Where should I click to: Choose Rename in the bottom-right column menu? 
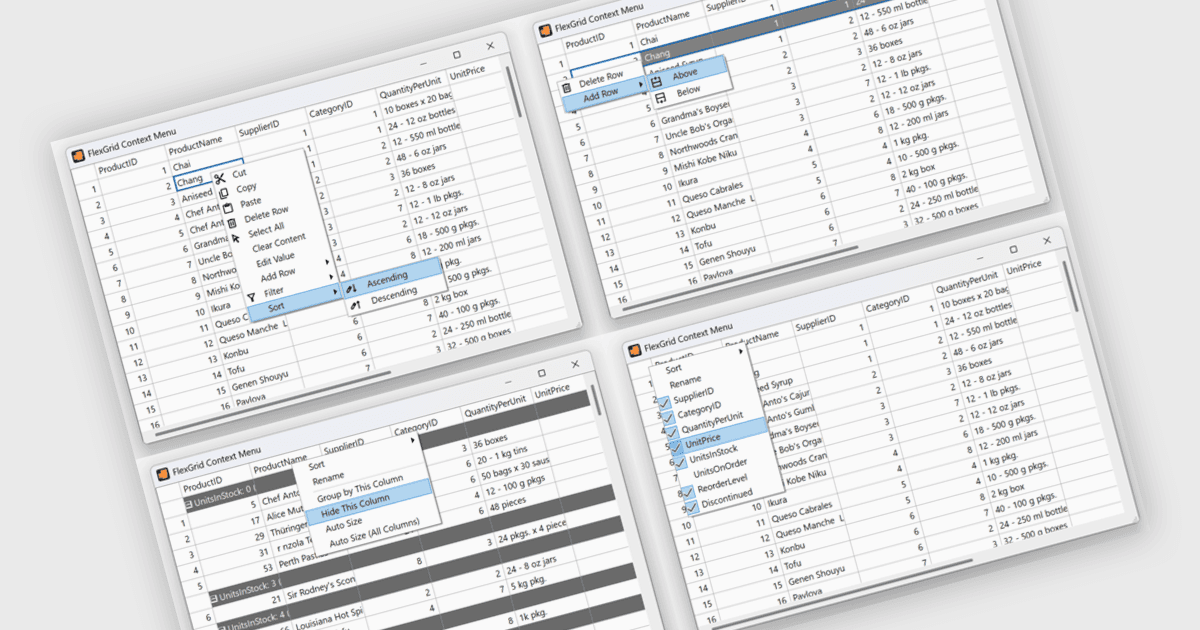click(685, 384)
